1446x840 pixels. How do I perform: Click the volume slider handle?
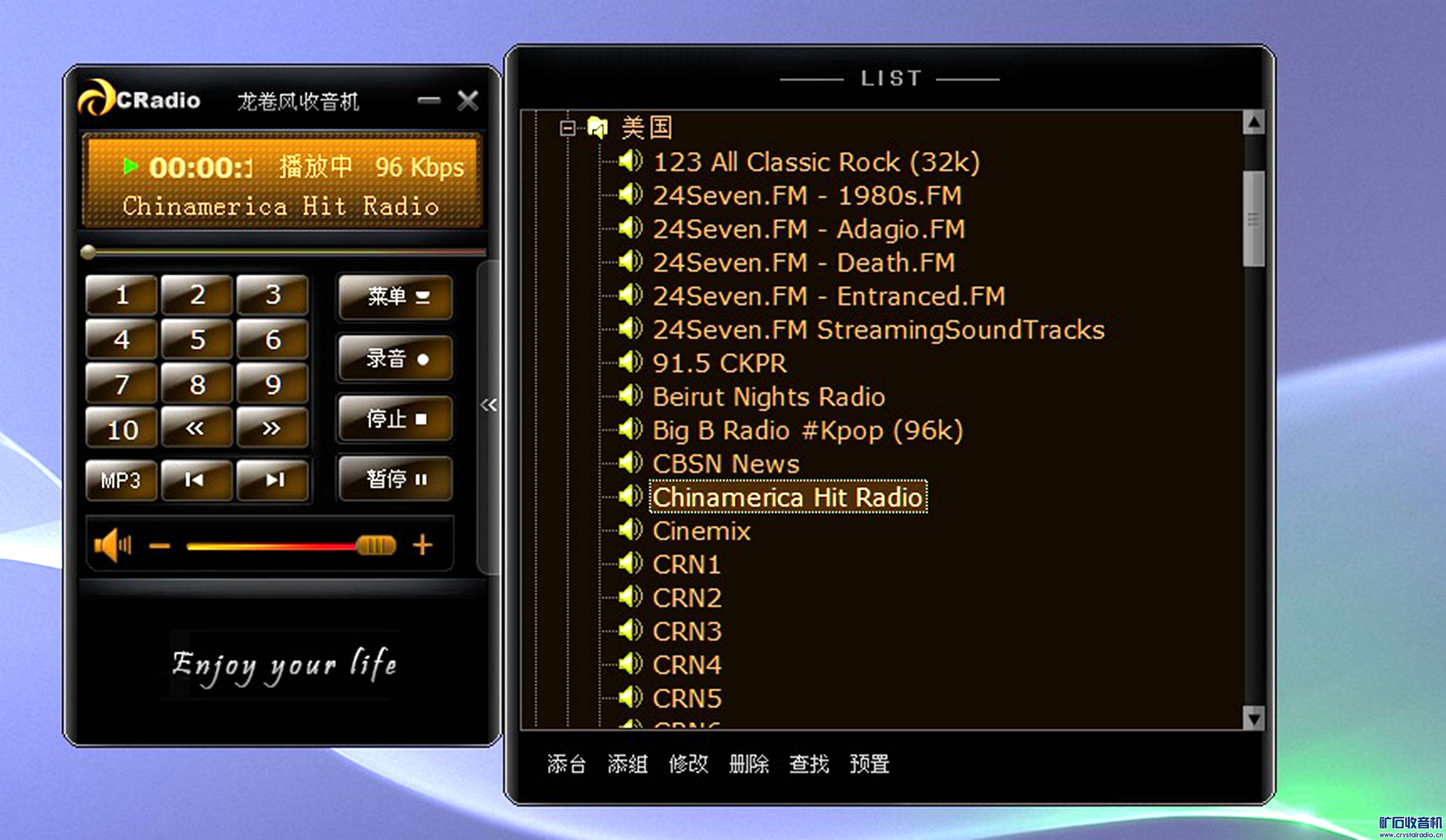pos(376,545)
